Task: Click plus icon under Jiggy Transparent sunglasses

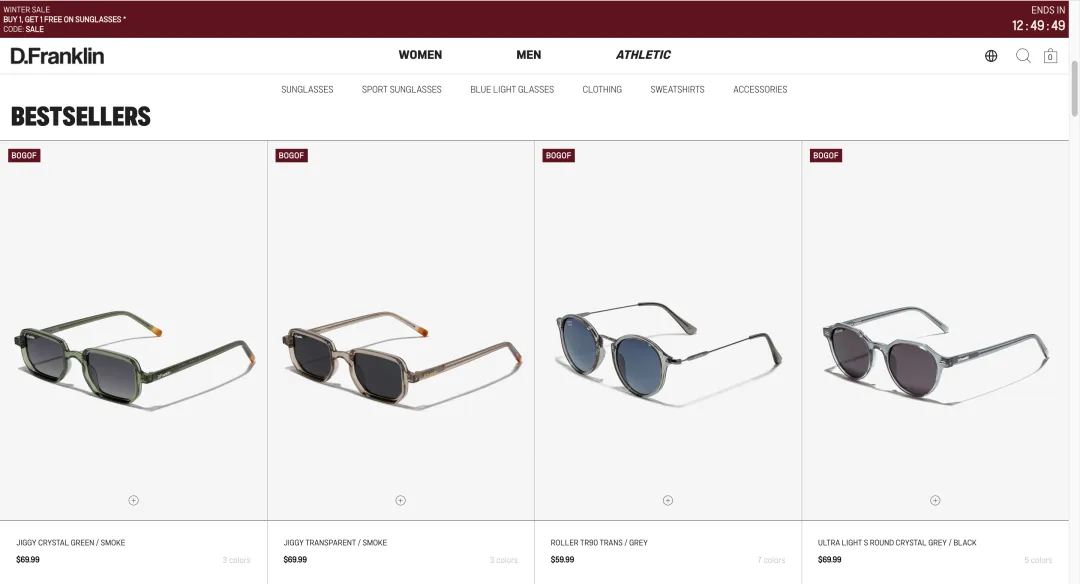Action: point(400,501)
